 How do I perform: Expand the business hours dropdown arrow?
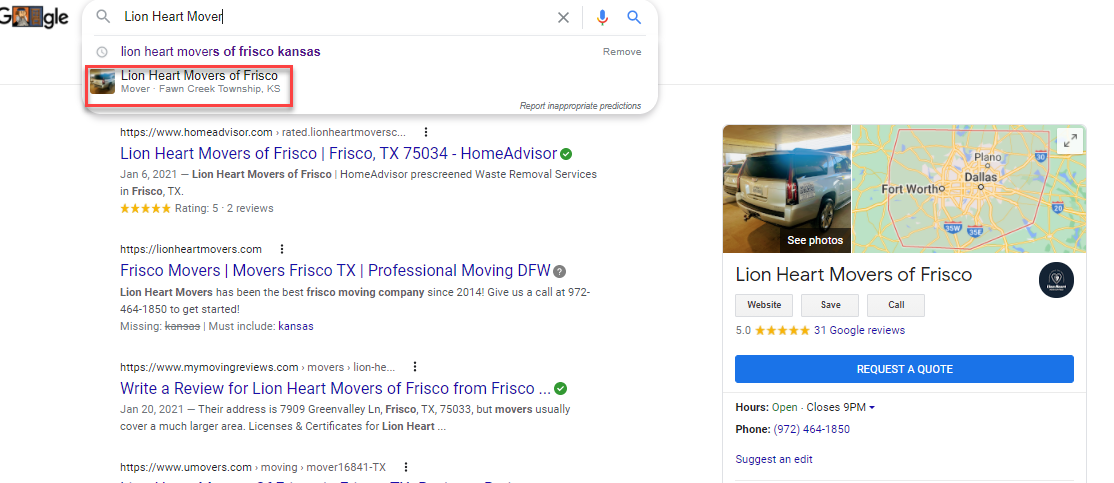coord(871,408)
